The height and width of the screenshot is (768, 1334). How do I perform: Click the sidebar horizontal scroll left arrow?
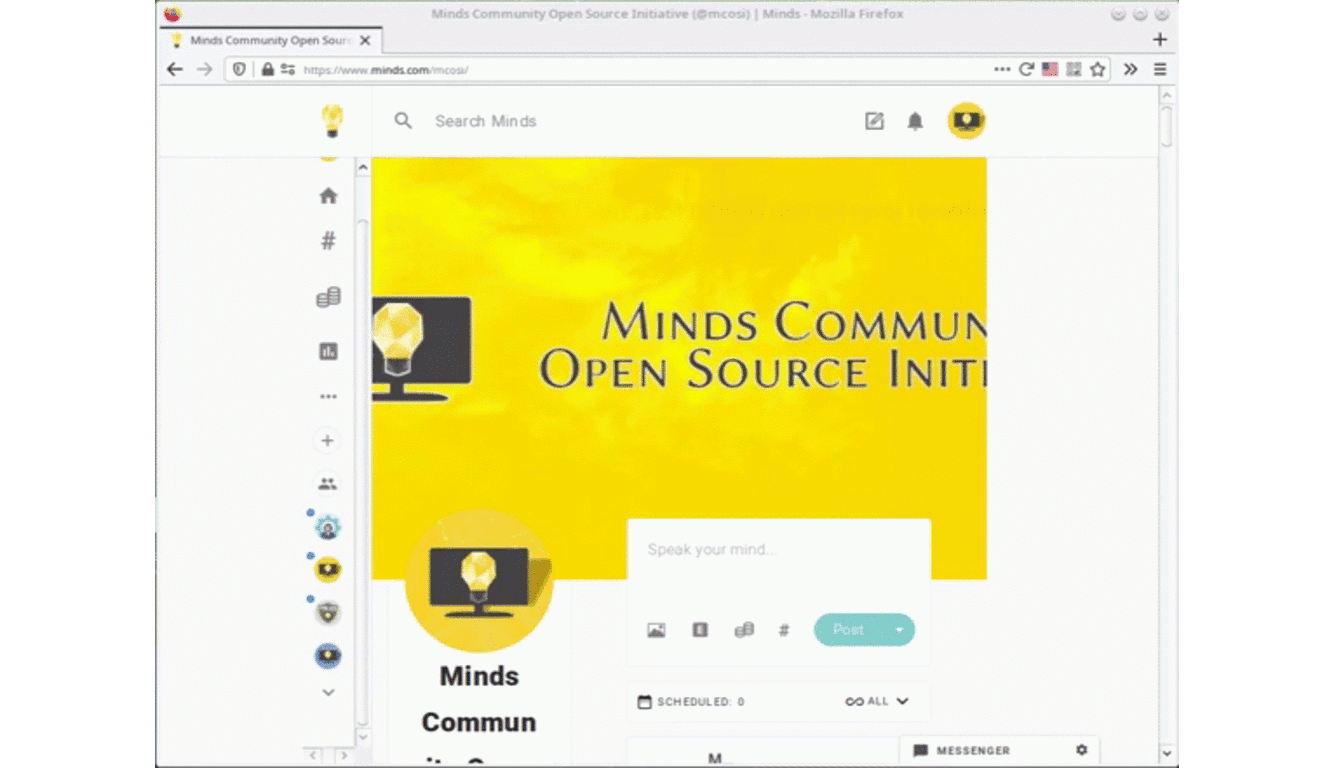pyautogui.click(x=313, y=755)
